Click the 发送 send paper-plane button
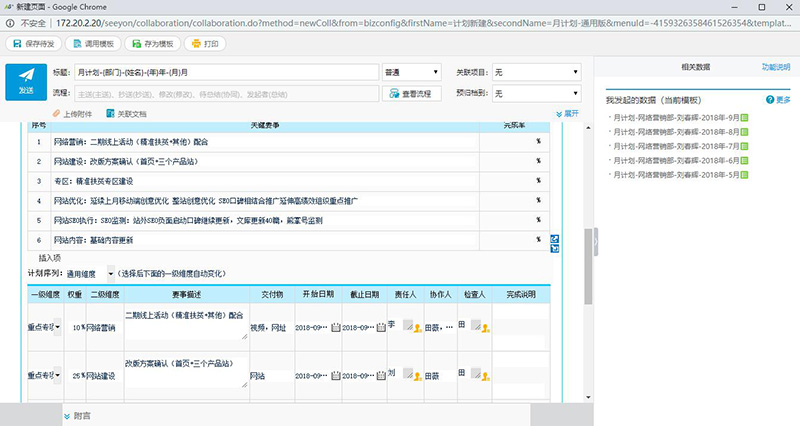Screen dimensions: 800x426 click(26, 82)
